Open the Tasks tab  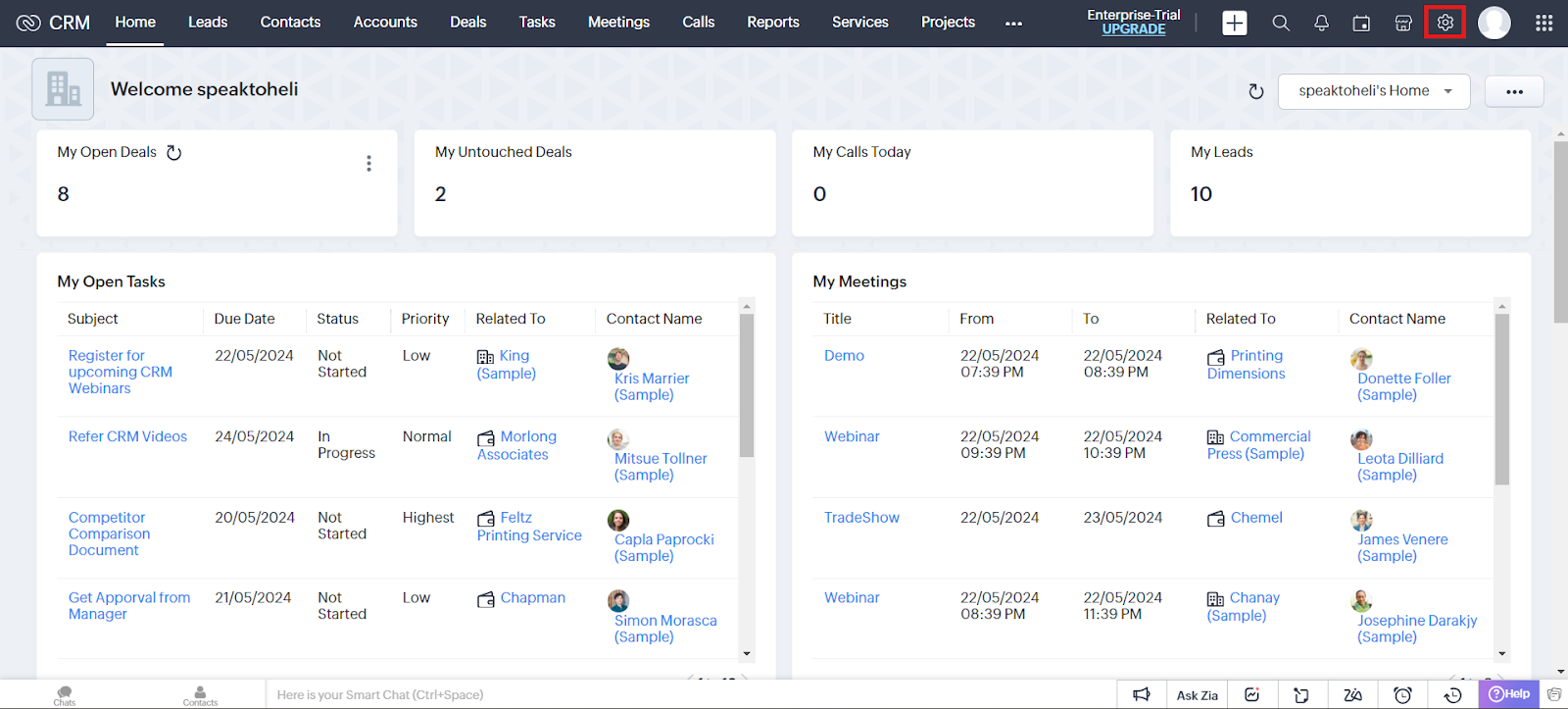537,22
